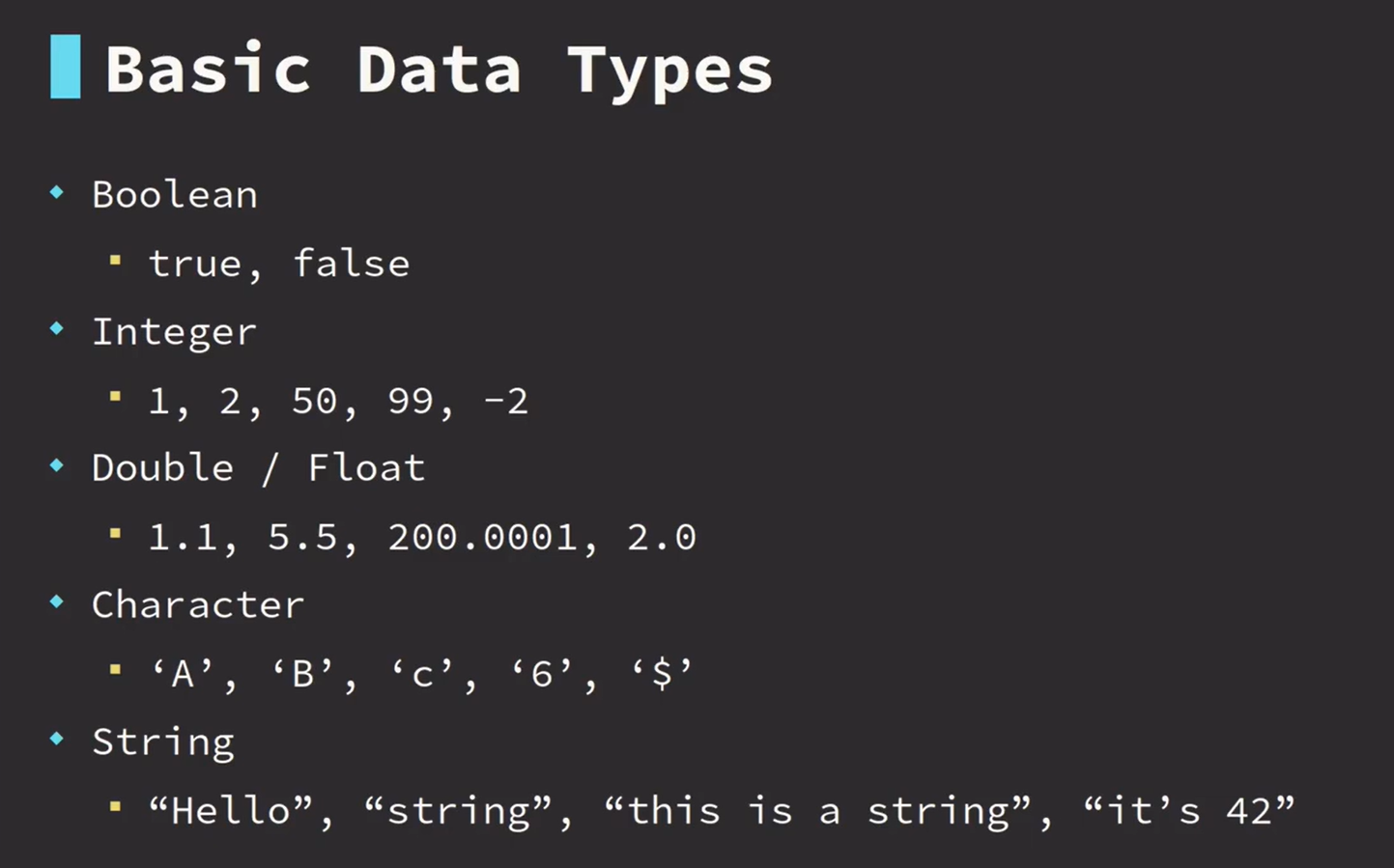Click the diamond bullet next to Boolean
The width and height of the screenshot is (1394, 868).
point(57,193)
